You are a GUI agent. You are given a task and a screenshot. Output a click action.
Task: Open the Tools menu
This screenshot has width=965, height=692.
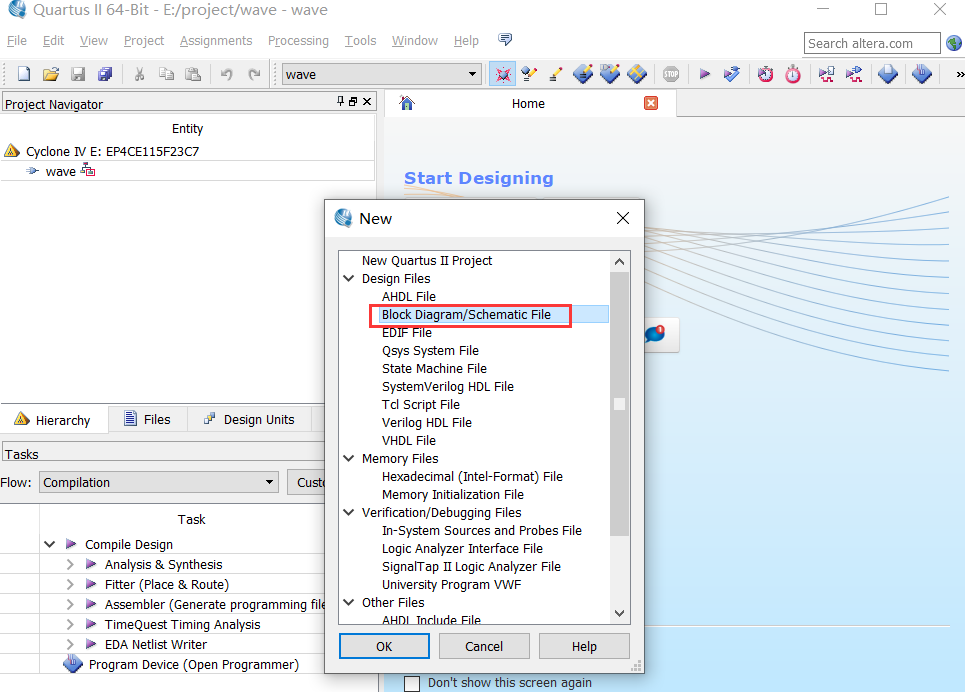(360, 41)
